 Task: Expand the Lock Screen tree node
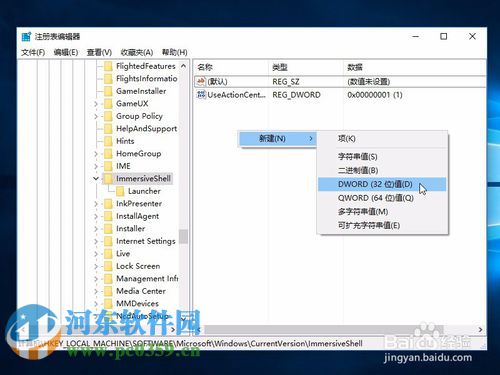96,266
